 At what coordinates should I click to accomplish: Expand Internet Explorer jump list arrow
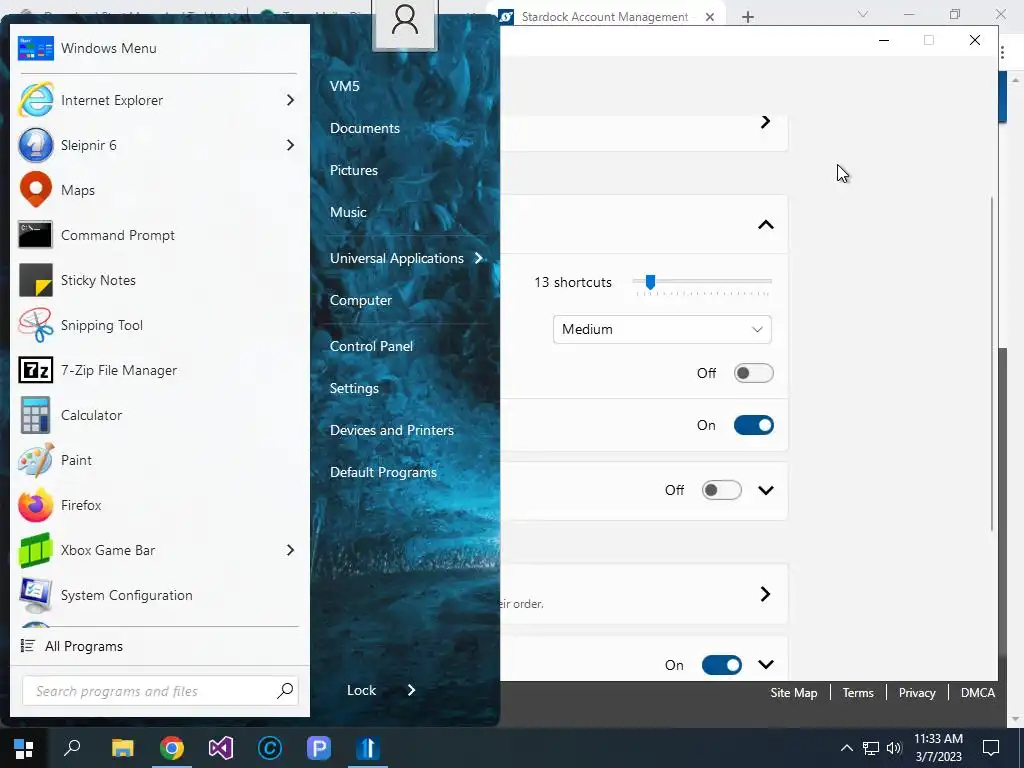click(290, 100)
